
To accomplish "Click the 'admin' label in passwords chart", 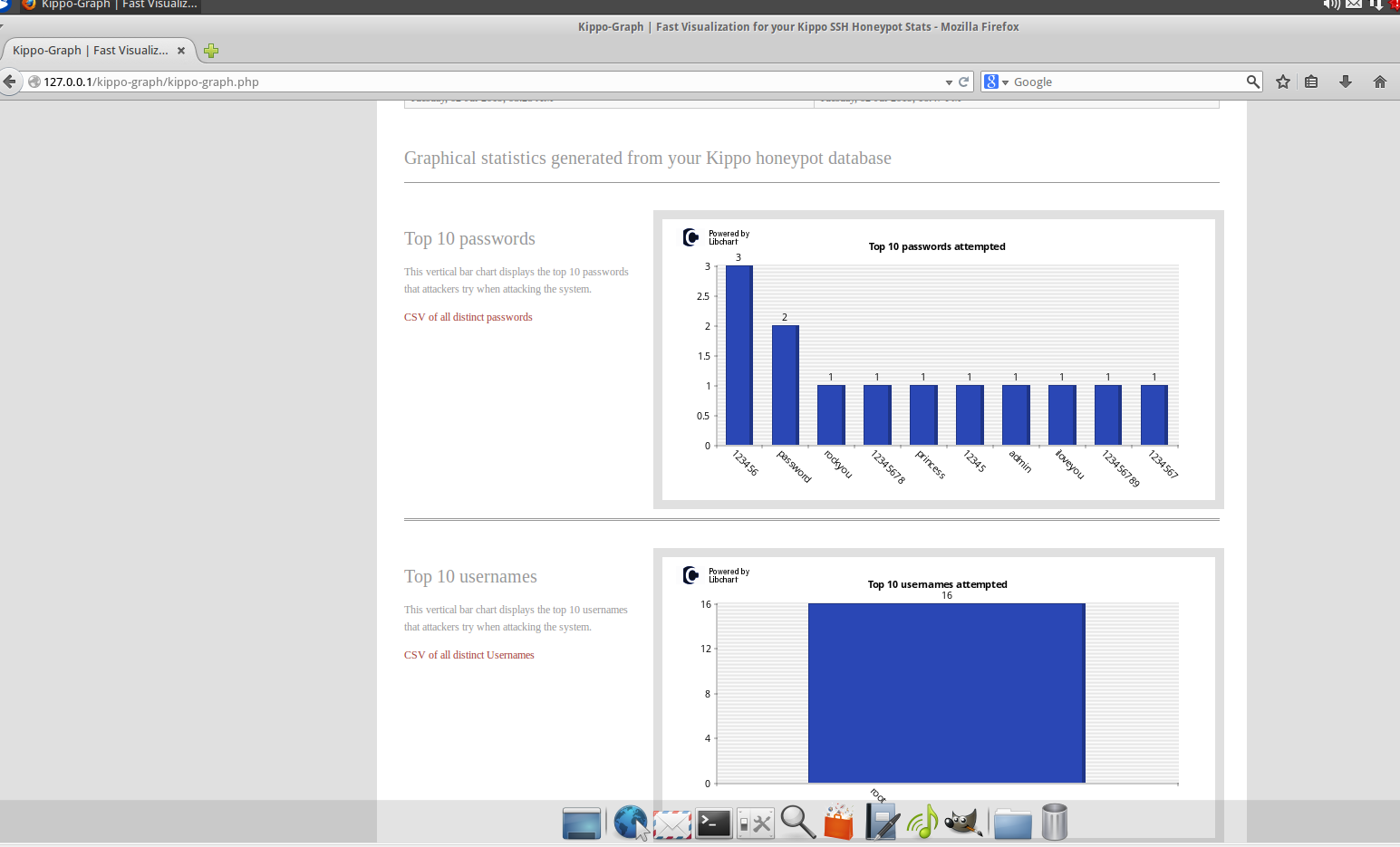I will [x=1020, y=461].
